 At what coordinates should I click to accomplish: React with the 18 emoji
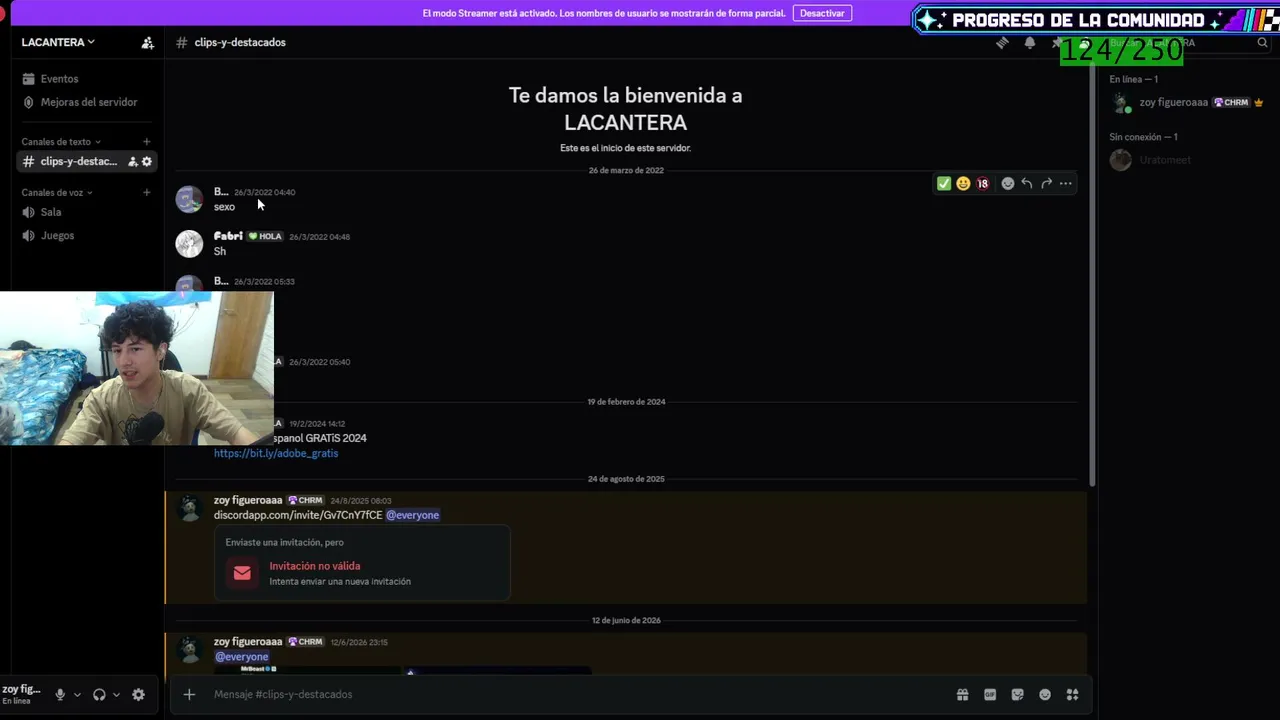pyautogui.click(x=982, y=184)
